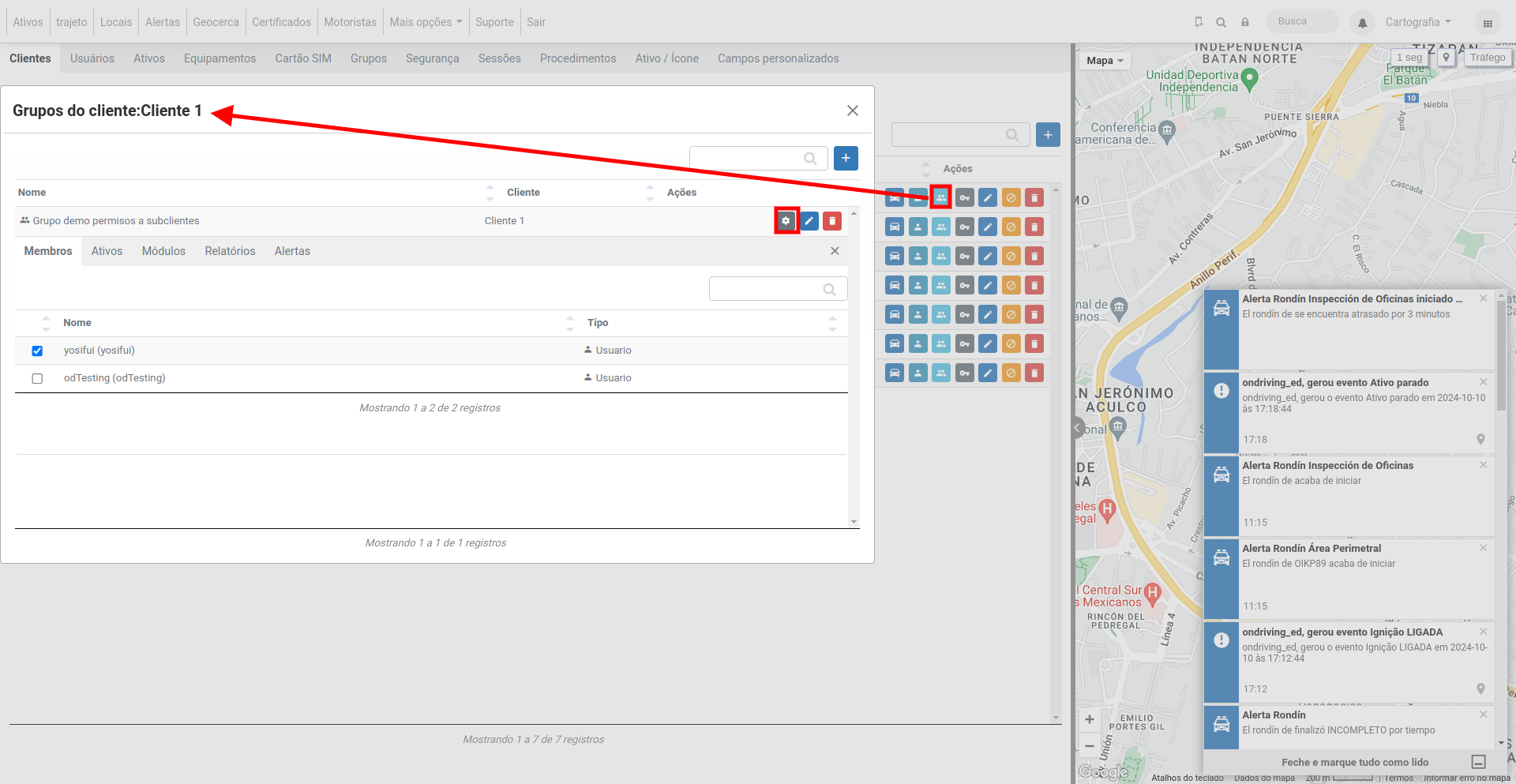This screenshot has height=784, width=1516.
Task: Minimize the alerts panel via footer icon
Action: [x=1479, y=762]
